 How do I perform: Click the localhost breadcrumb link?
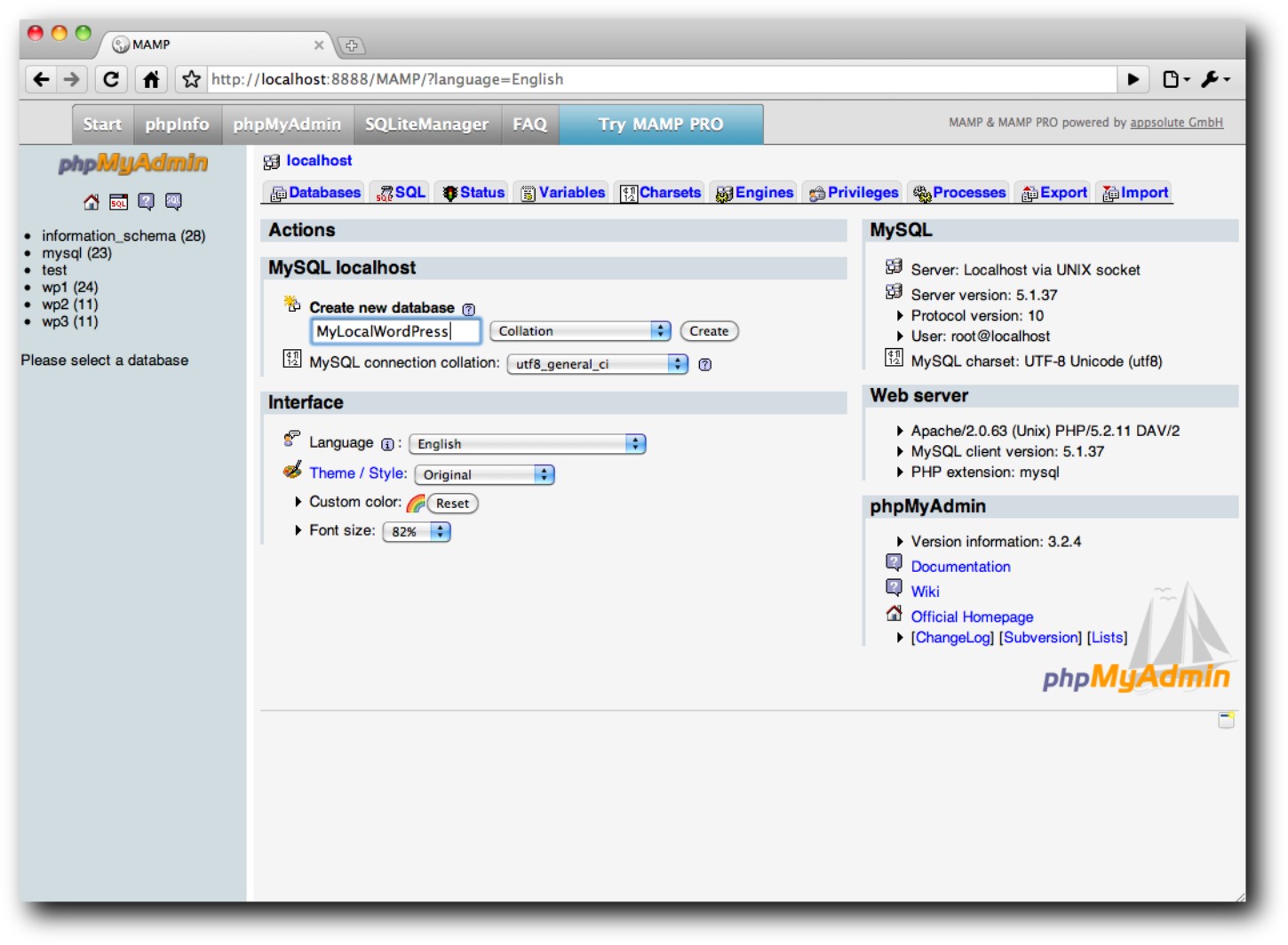pos(319,161)
